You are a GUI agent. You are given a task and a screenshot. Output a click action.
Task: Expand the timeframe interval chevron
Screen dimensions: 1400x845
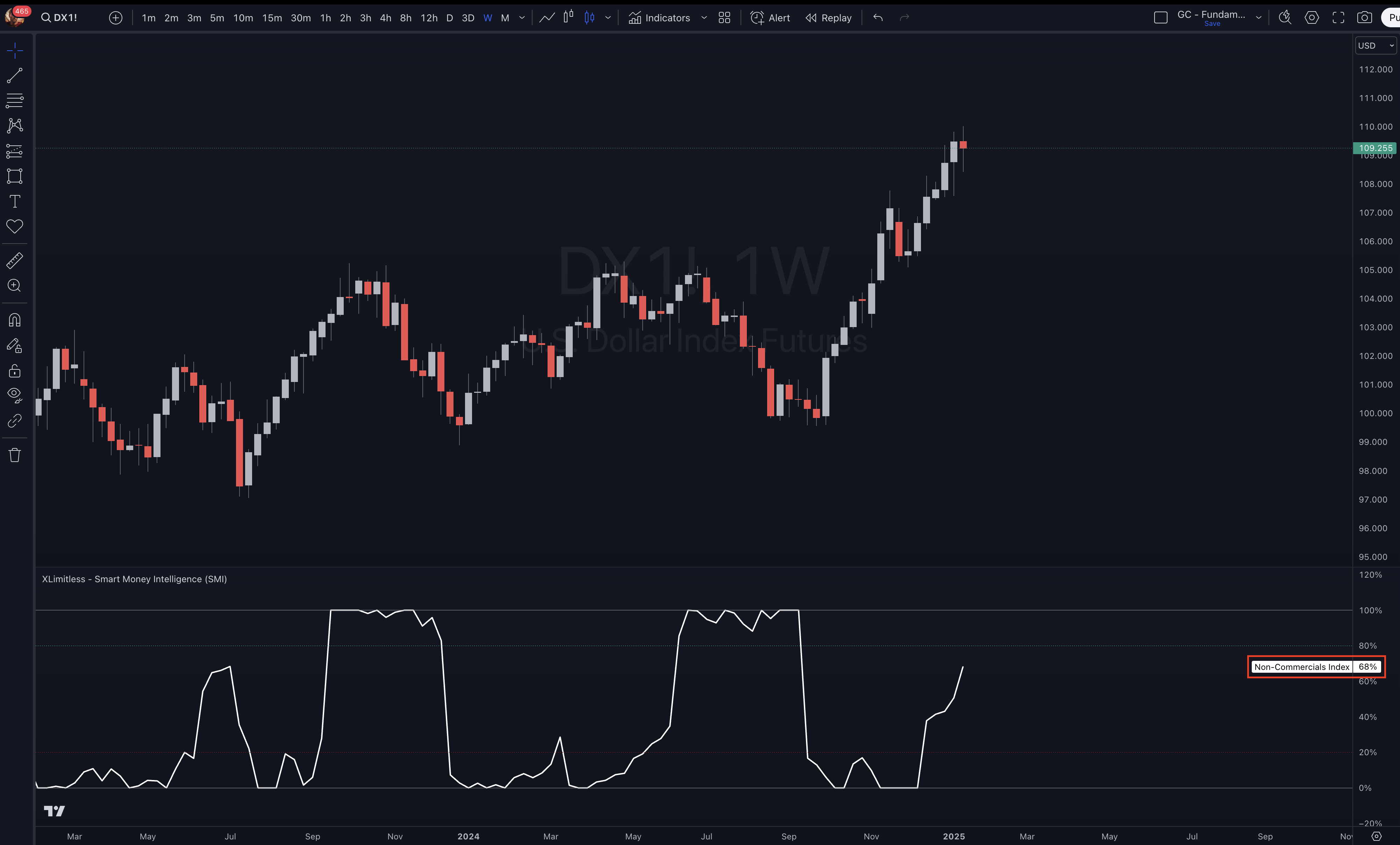pos(522,17)
